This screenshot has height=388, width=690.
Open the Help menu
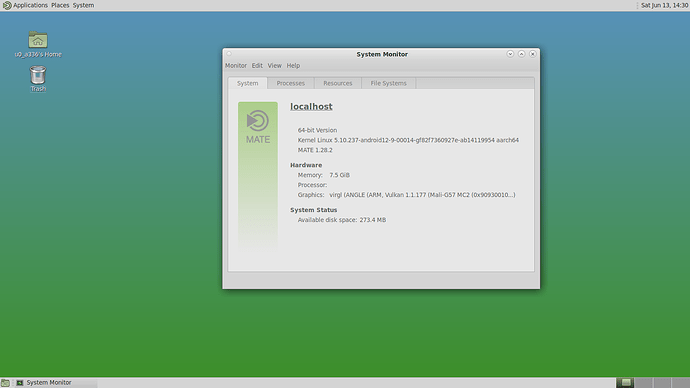pos(293,66)
